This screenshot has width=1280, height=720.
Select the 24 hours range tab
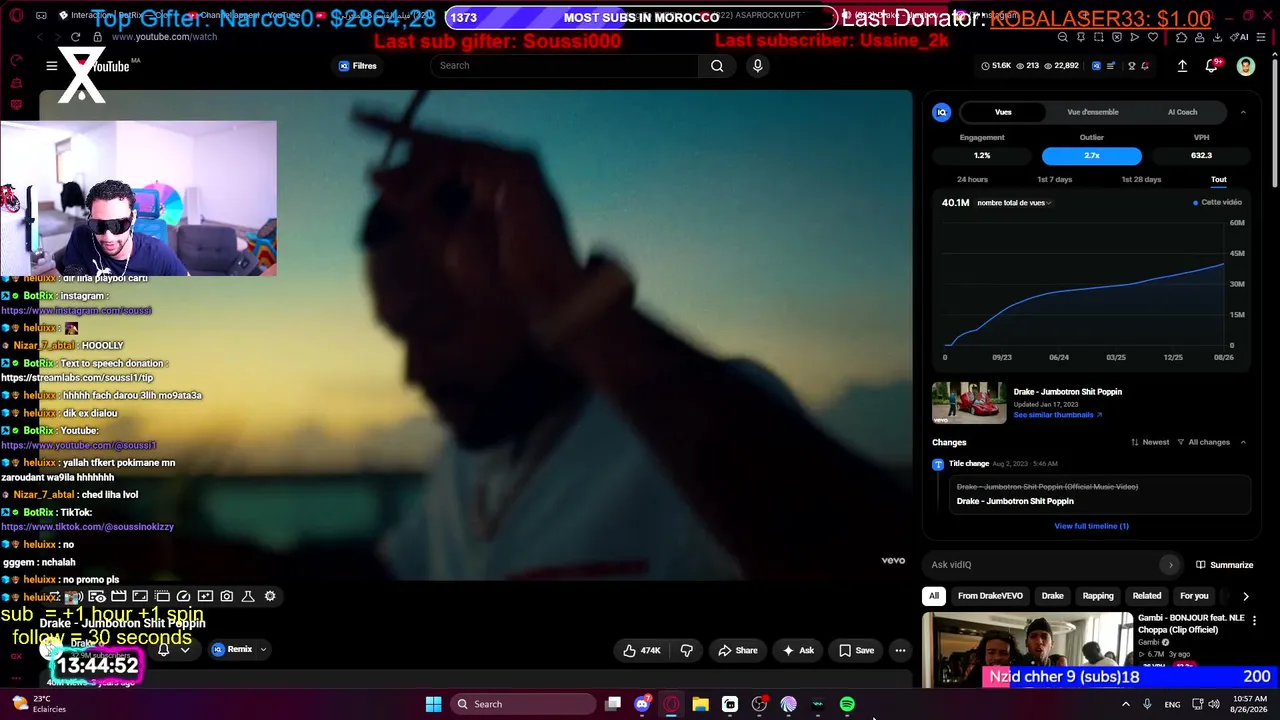pos(972,180)
